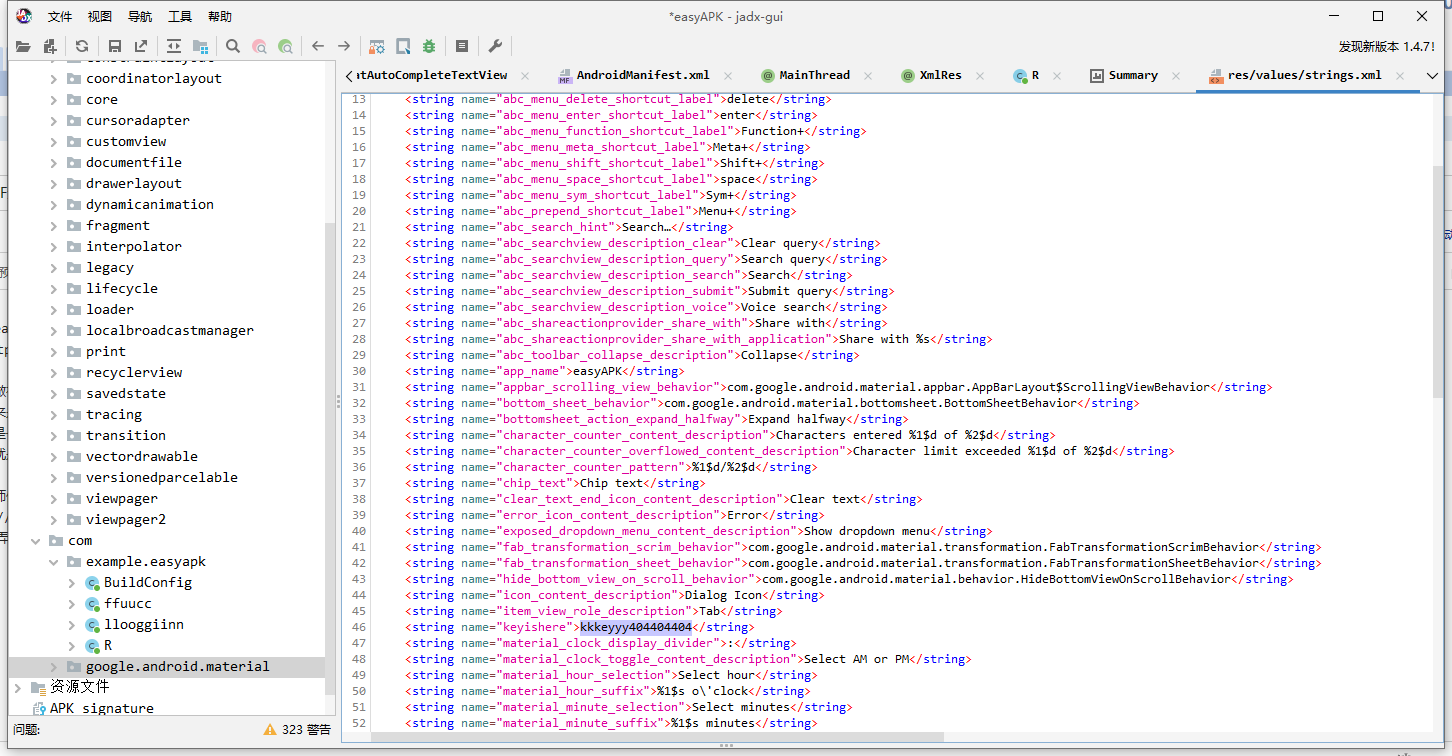Toggle the deobfuscation lock-gear icon
This screenshot has width=1452, height=756.
[377, 46]
